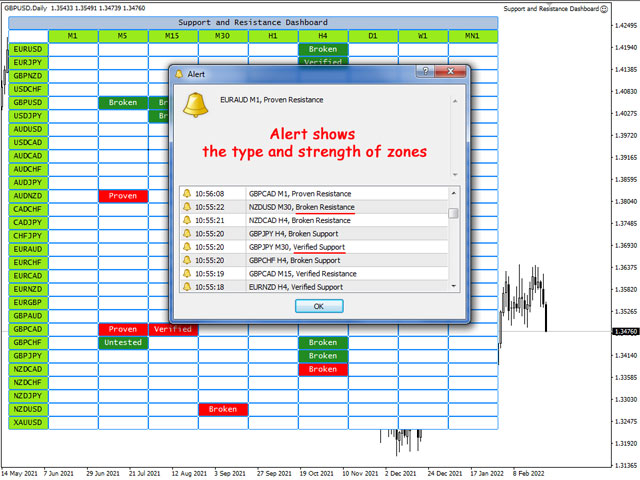The height and width of the screenshot is (480, 640).
Task: Click bell icon beside the 10:55:22 entry
Action: (x=186, y=207)
